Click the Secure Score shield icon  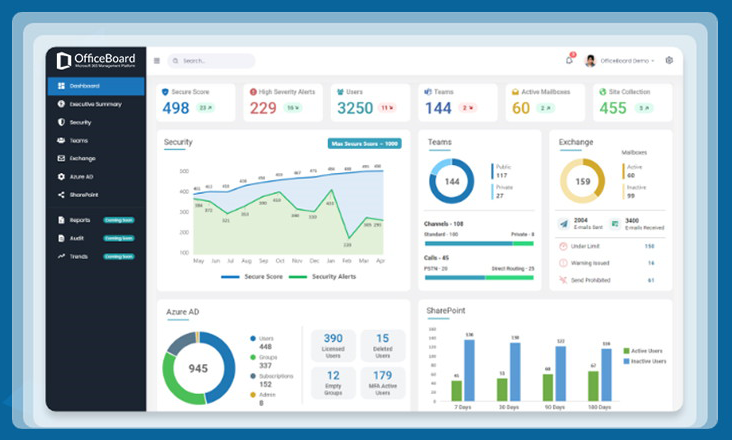(x=165, y=92)
